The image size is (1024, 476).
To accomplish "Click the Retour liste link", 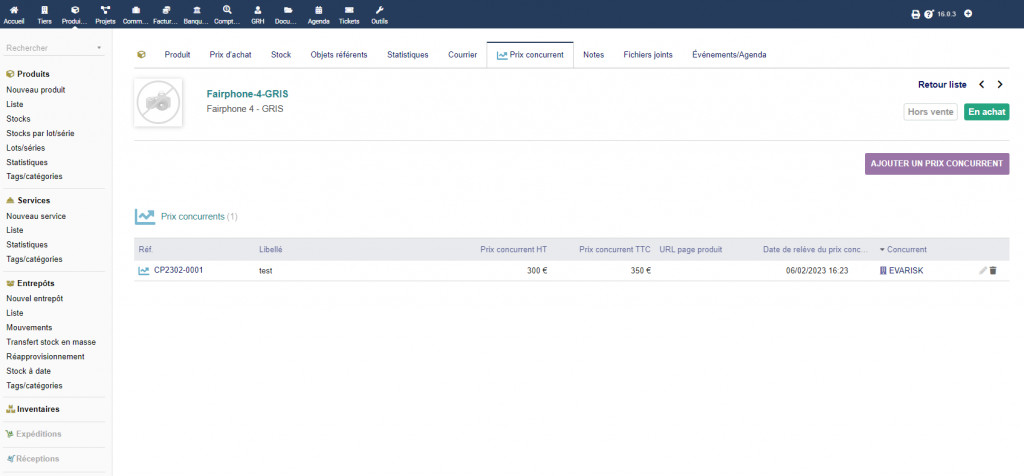I will 942,85.
